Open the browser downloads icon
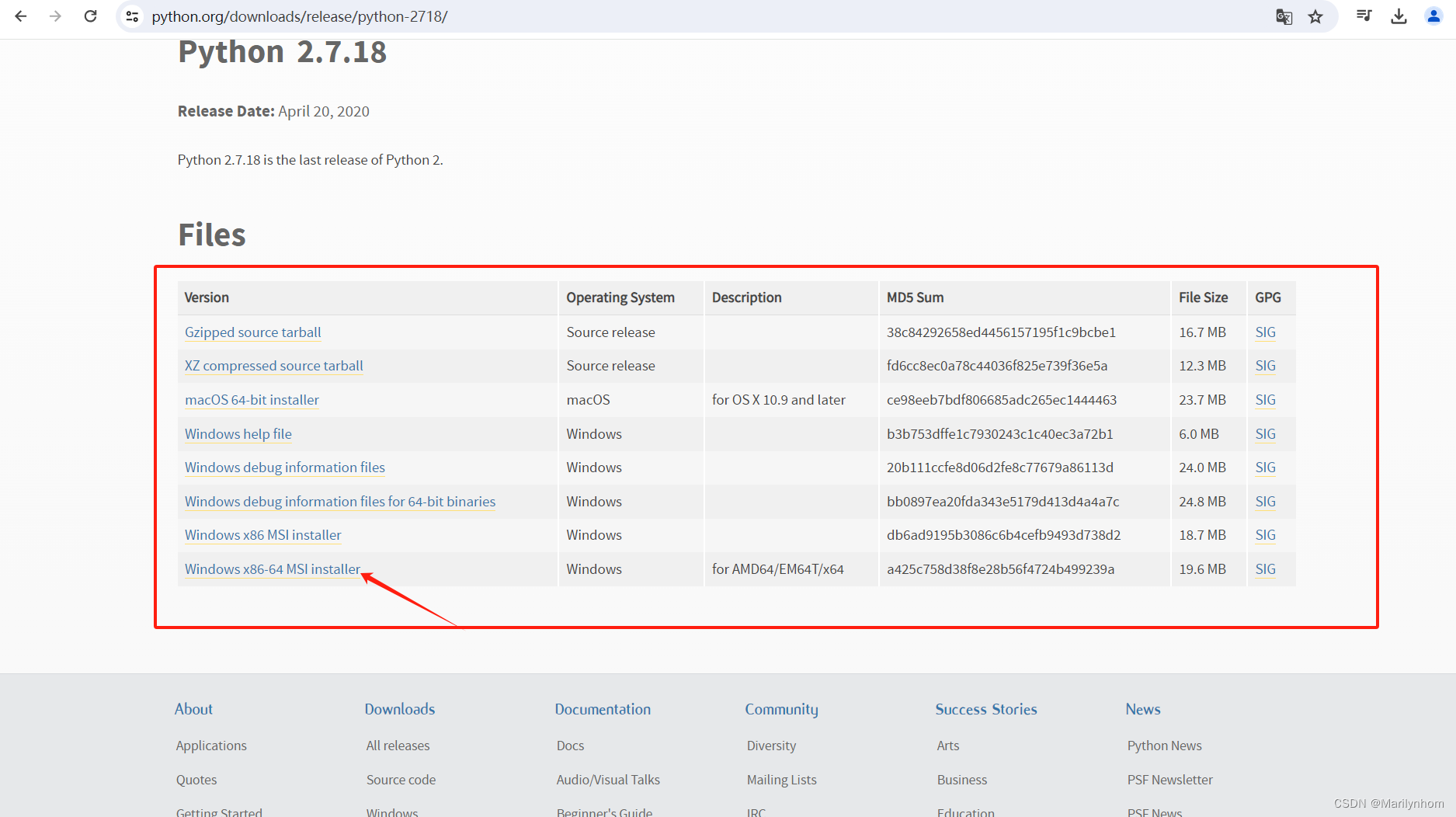This screenshot has width=1456, height=817. [1399, 16]
